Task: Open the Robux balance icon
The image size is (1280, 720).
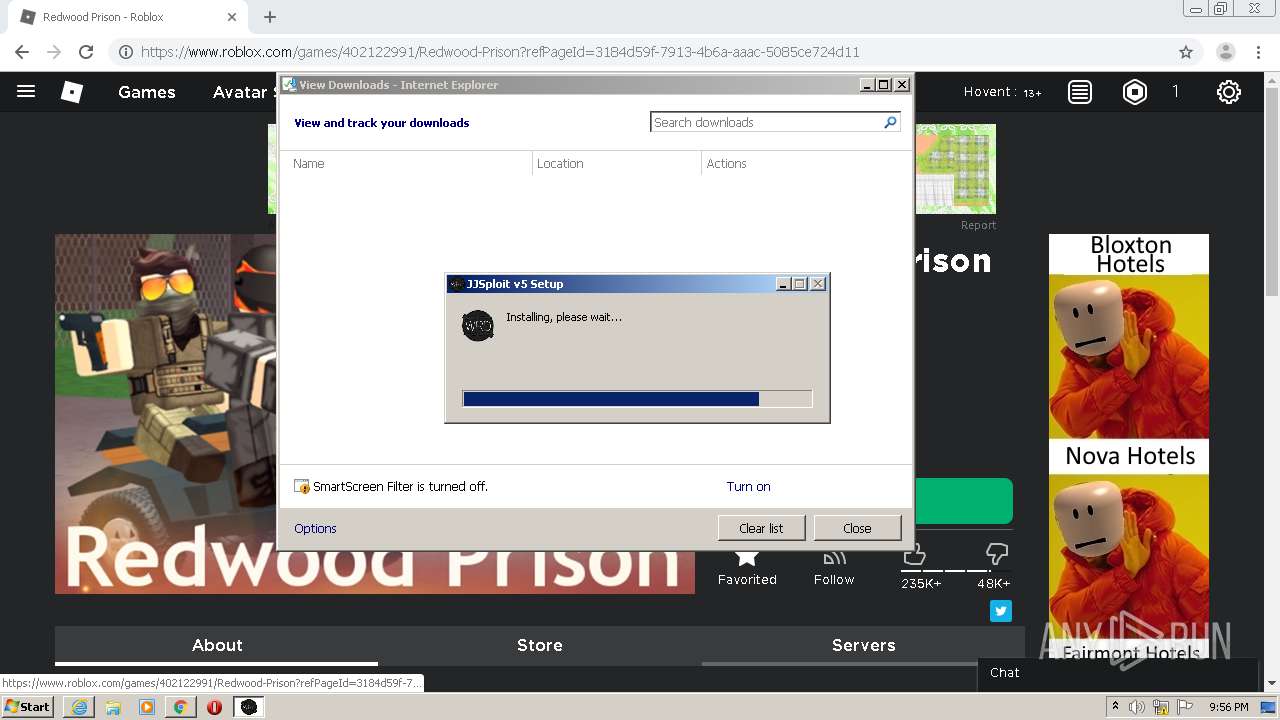Action: click(1135, 92)
